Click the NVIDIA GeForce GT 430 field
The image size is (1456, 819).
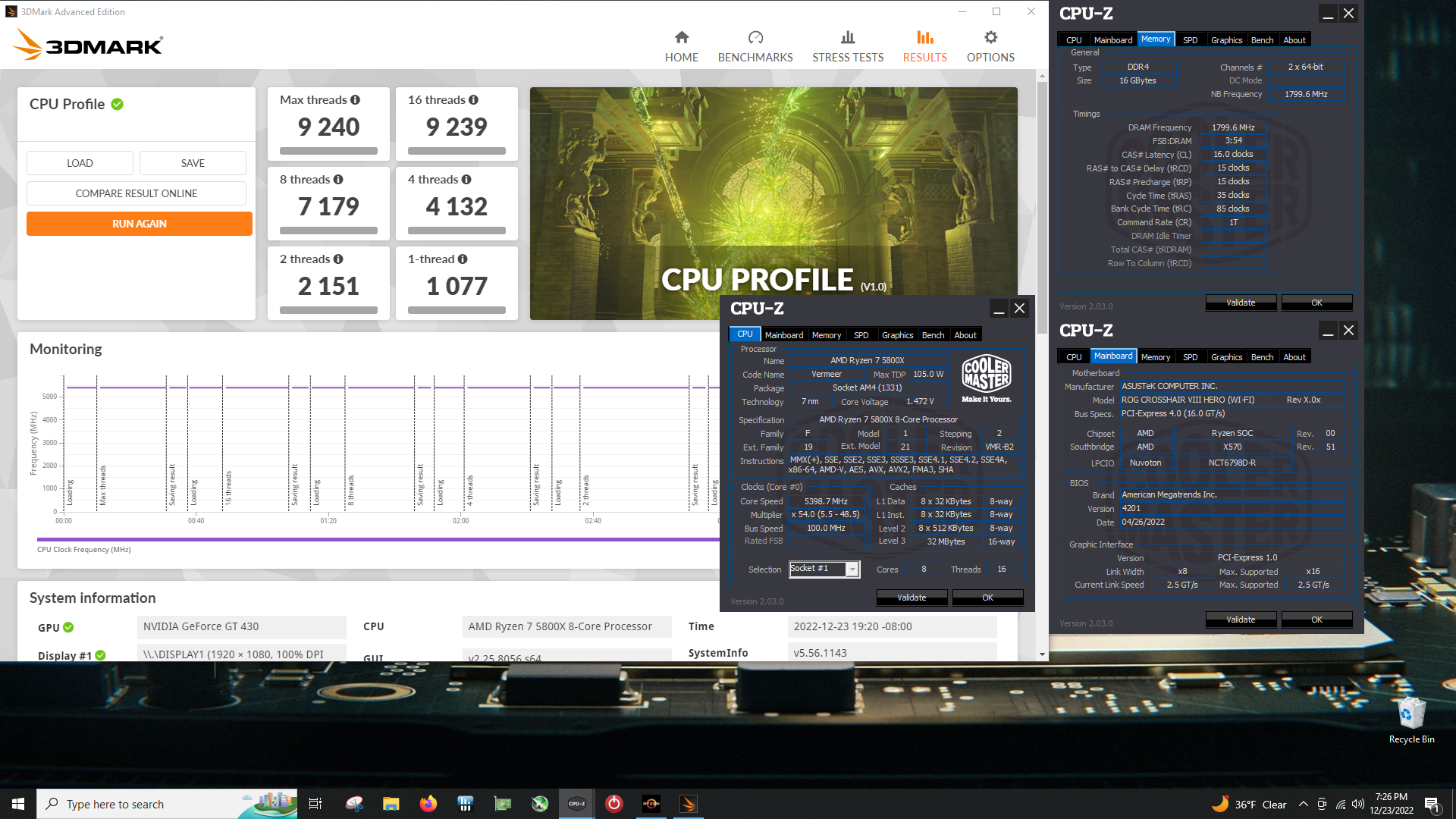click(242, 626)
